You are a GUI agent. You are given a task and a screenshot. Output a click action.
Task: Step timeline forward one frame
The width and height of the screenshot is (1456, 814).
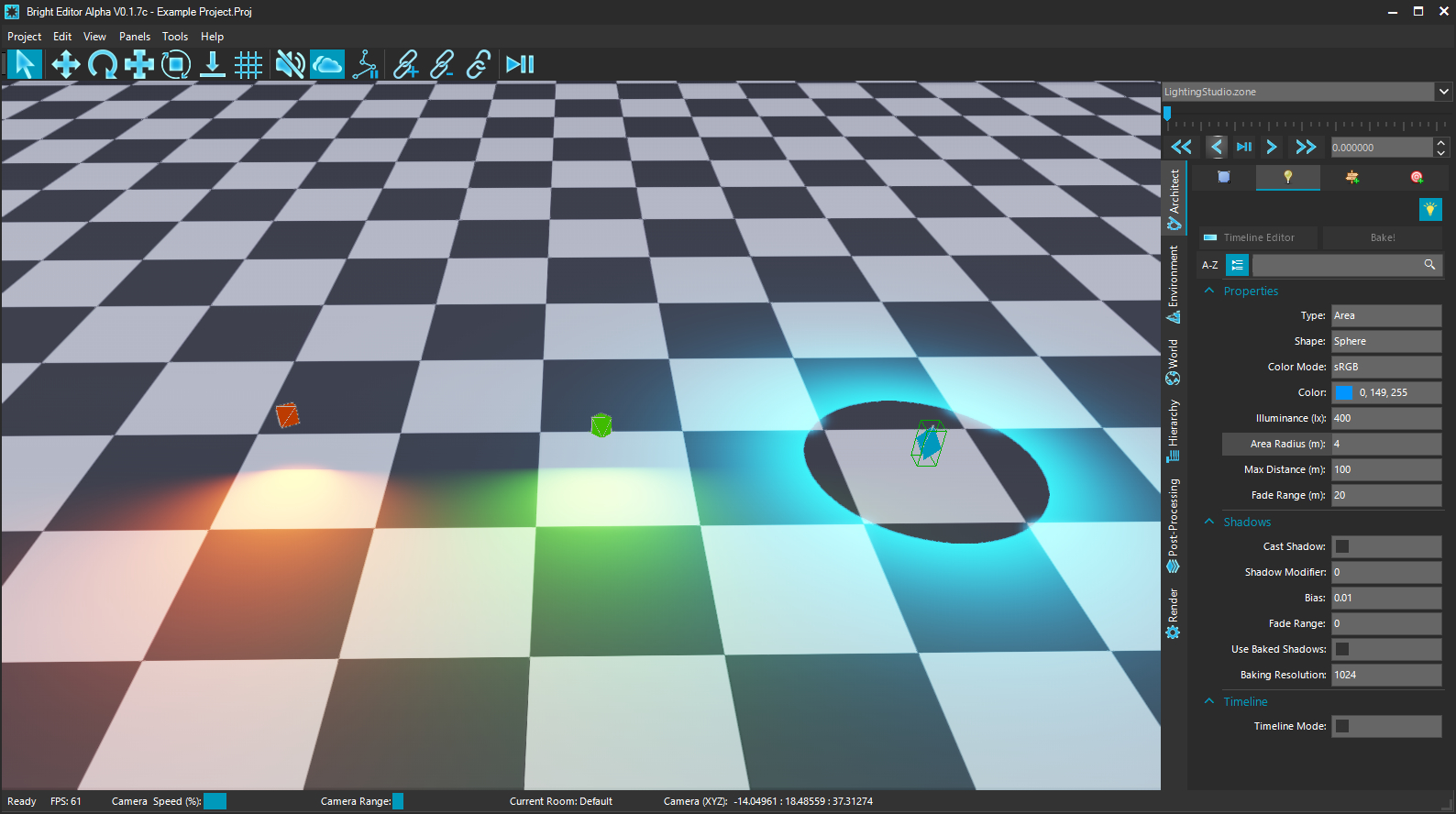click(1272, 147)
